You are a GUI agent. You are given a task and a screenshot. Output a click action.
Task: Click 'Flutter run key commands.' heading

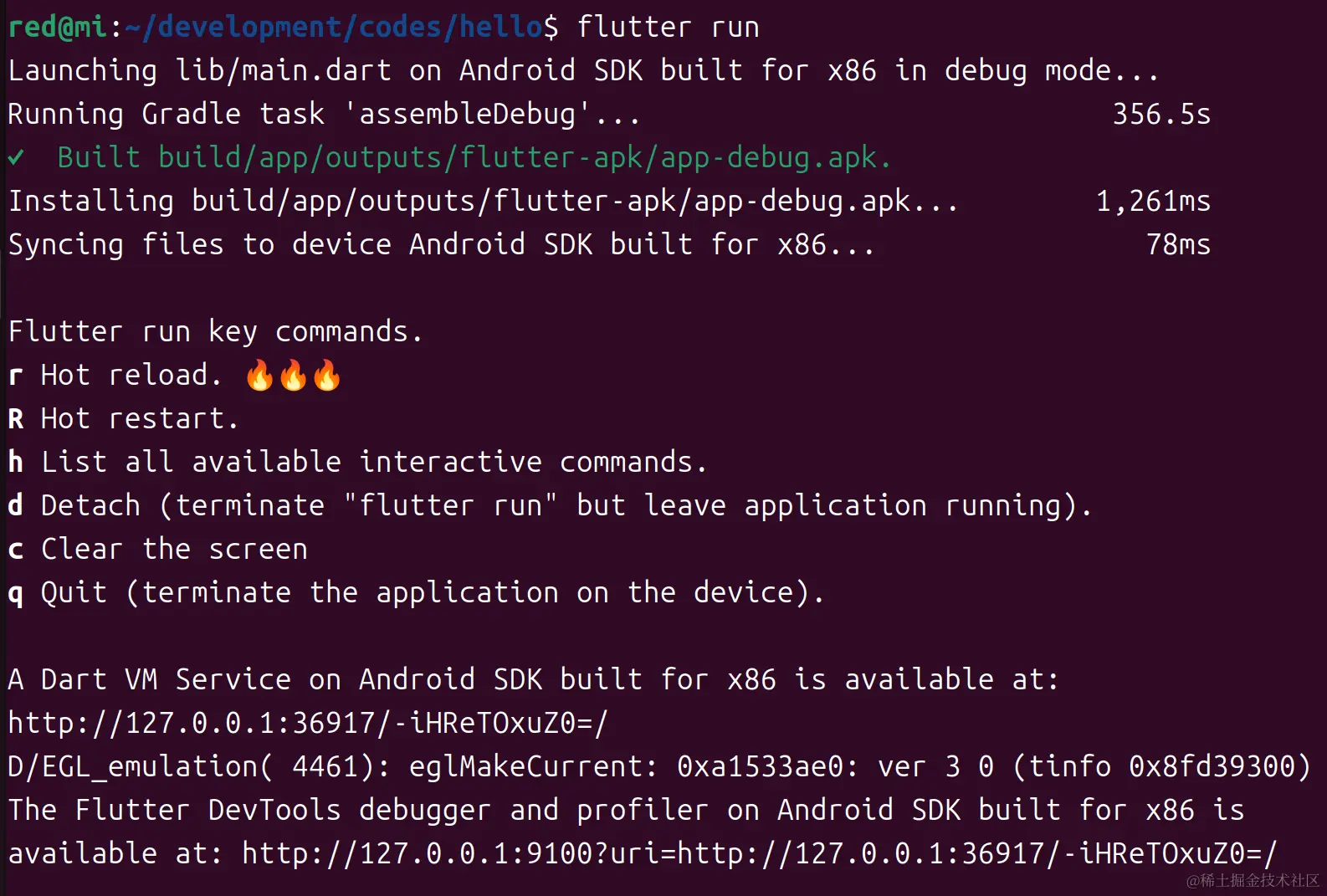point(216,331)
